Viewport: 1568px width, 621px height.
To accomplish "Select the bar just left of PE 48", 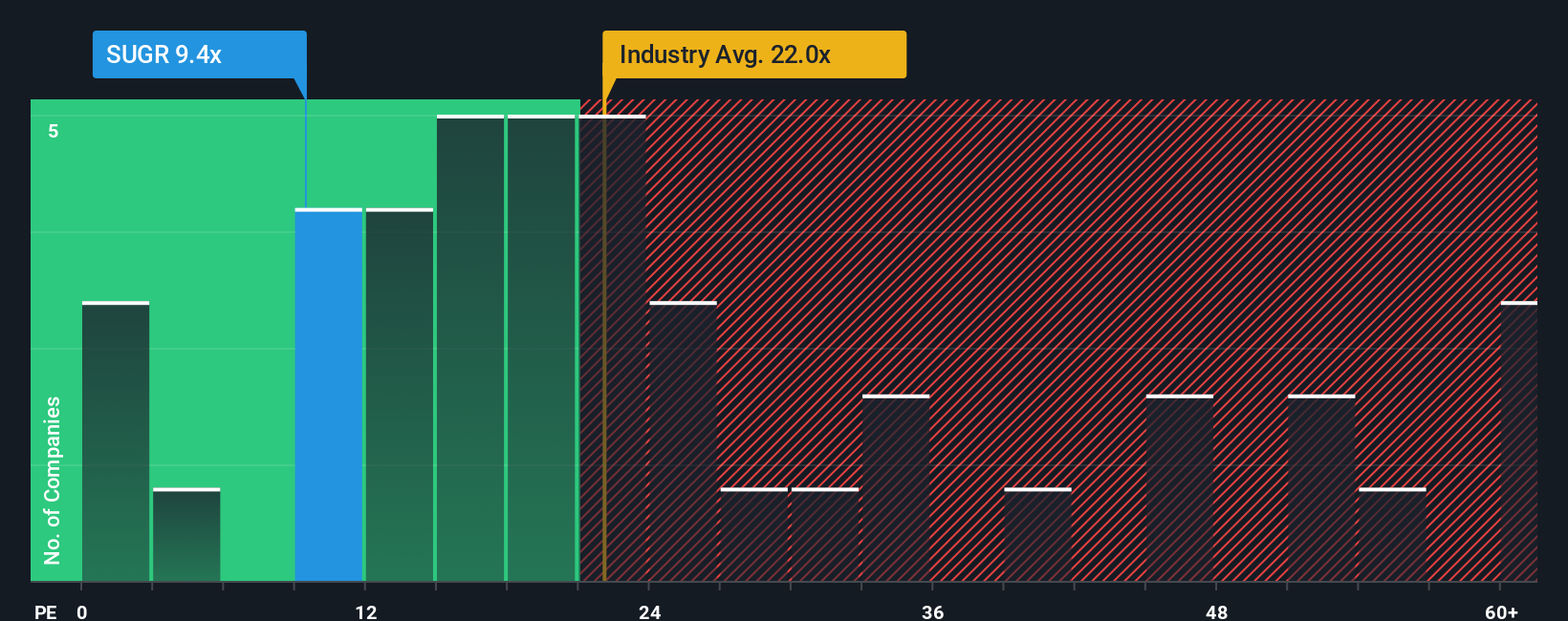I will pos(1180,488).
